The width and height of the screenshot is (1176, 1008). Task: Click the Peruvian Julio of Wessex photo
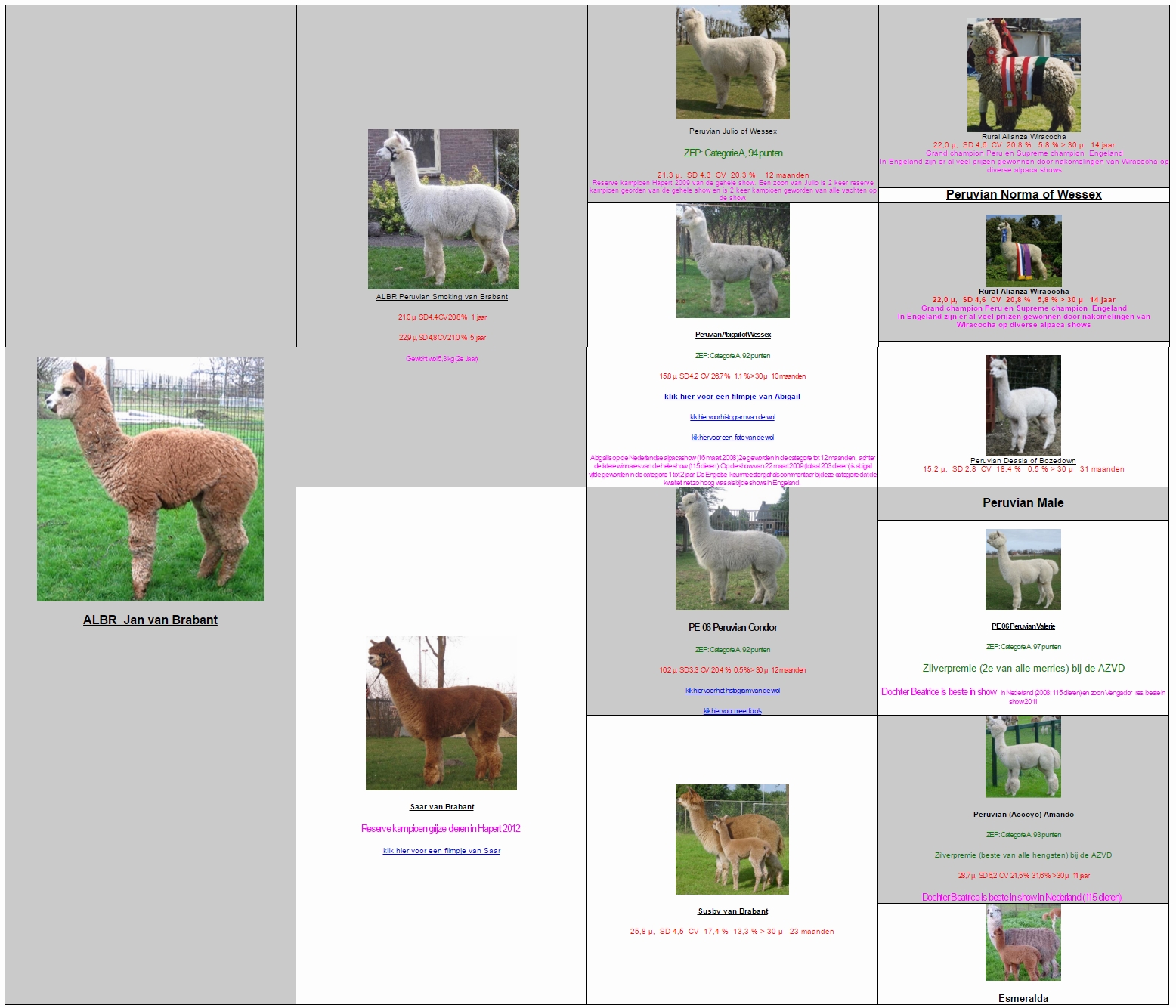[732, 63]
